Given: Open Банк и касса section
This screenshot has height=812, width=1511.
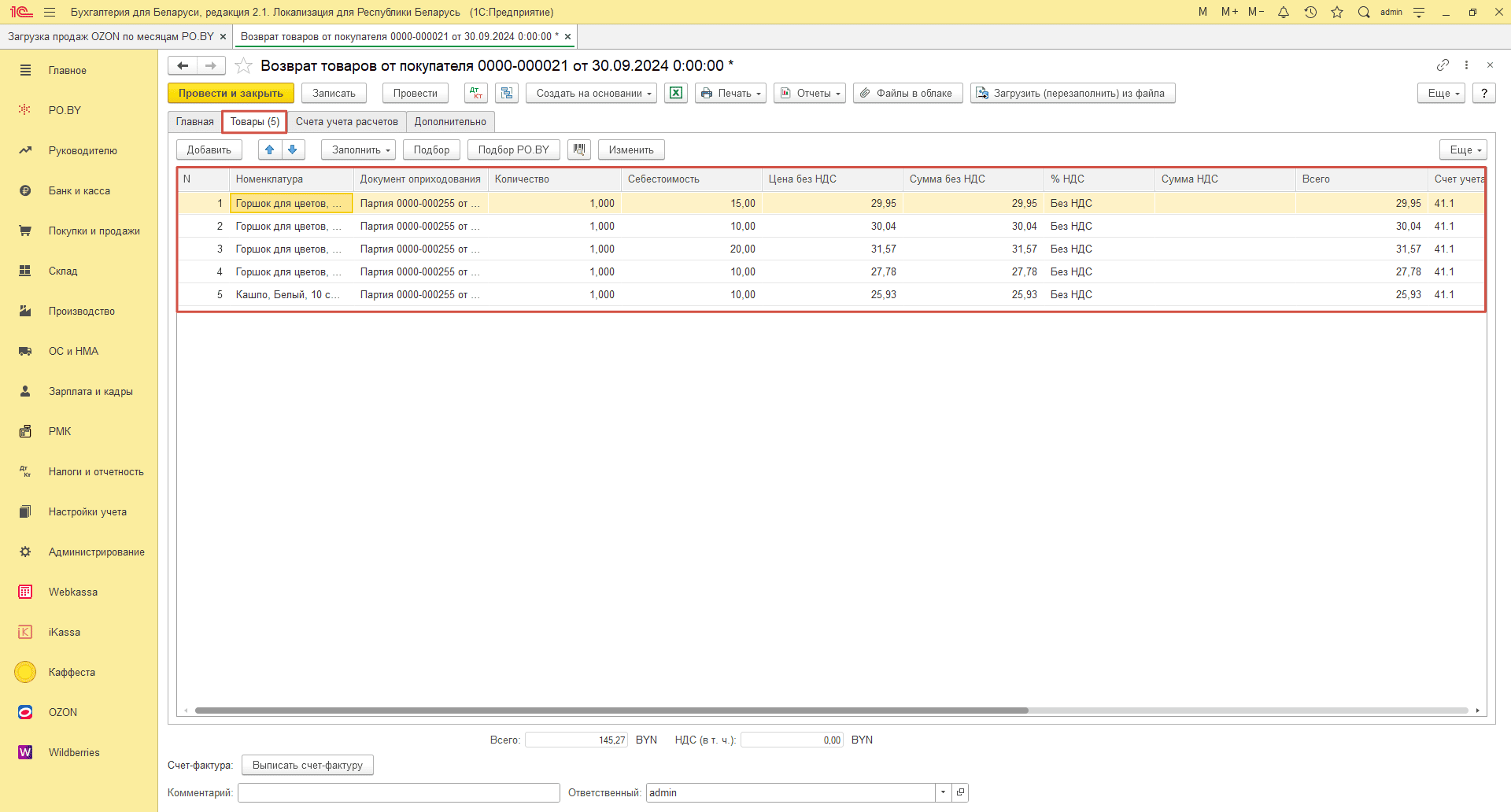Looking at the screenshot, I should 79,190.
